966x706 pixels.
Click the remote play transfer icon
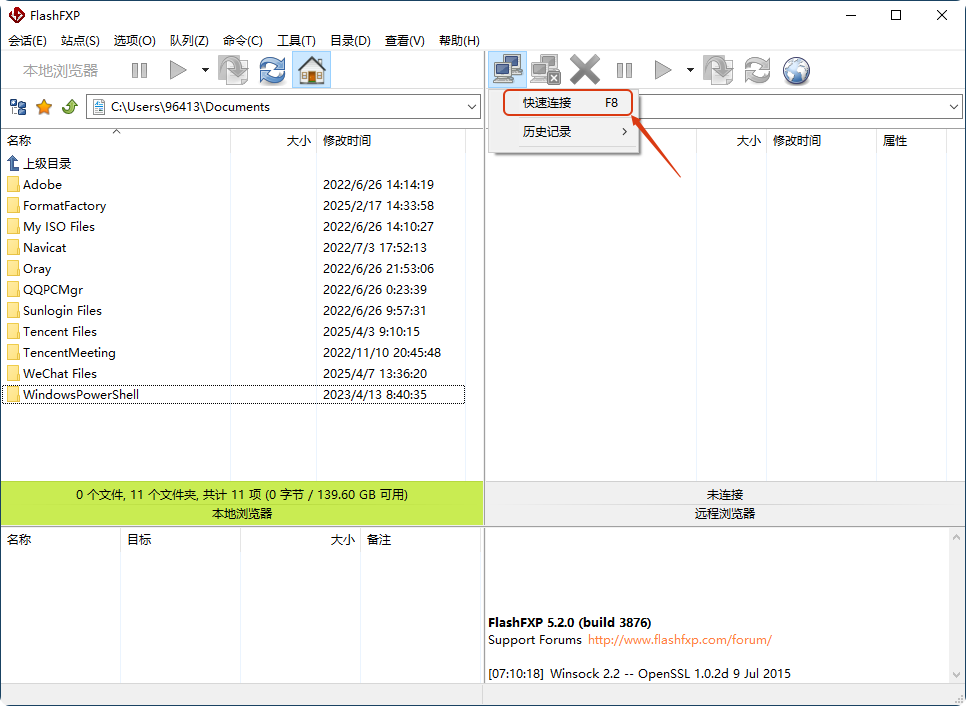(x=663, y=70)
